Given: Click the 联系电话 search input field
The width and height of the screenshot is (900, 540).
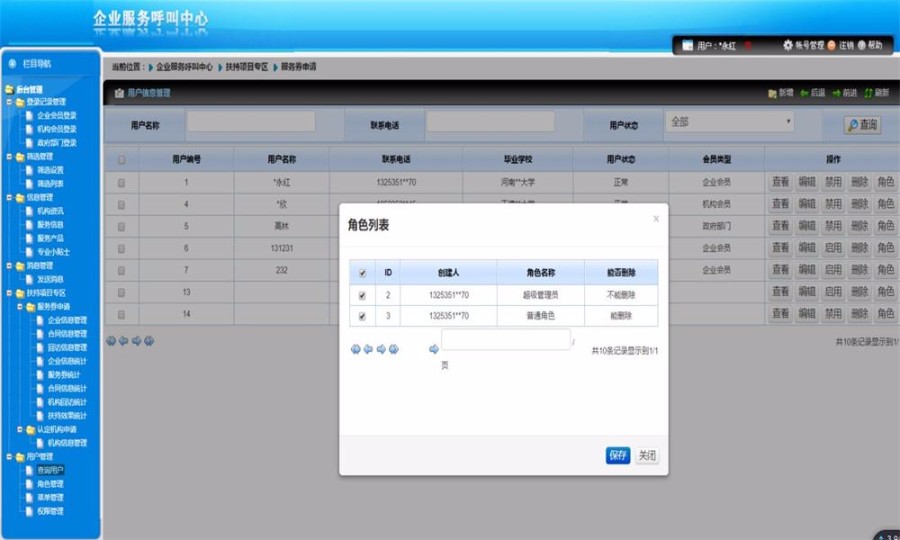Looking at the screenshot, I should pyautogui.click(x=490, y=121).
